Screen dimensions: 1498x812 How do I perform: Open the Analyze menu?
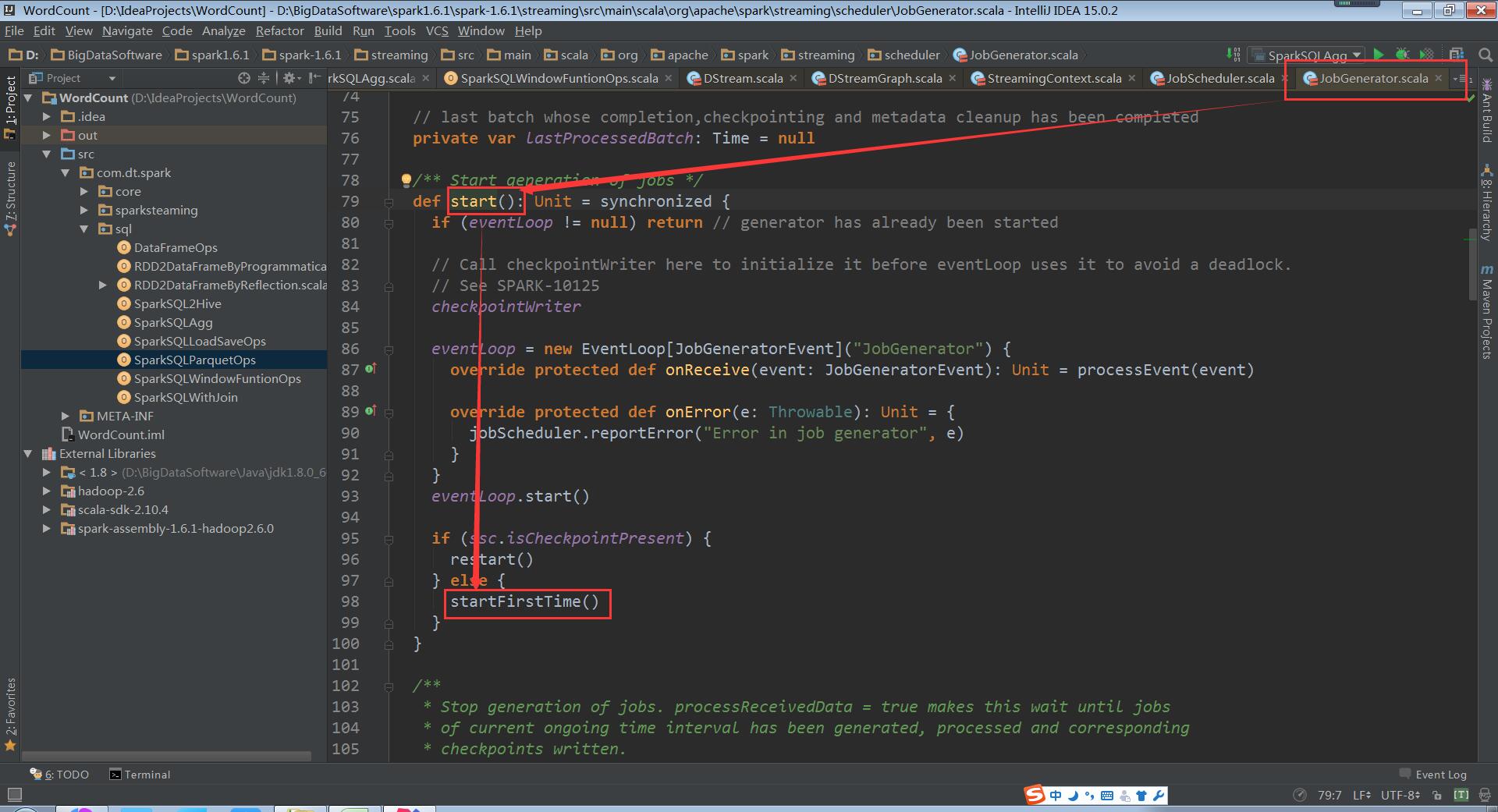click(x=223, y=30)
